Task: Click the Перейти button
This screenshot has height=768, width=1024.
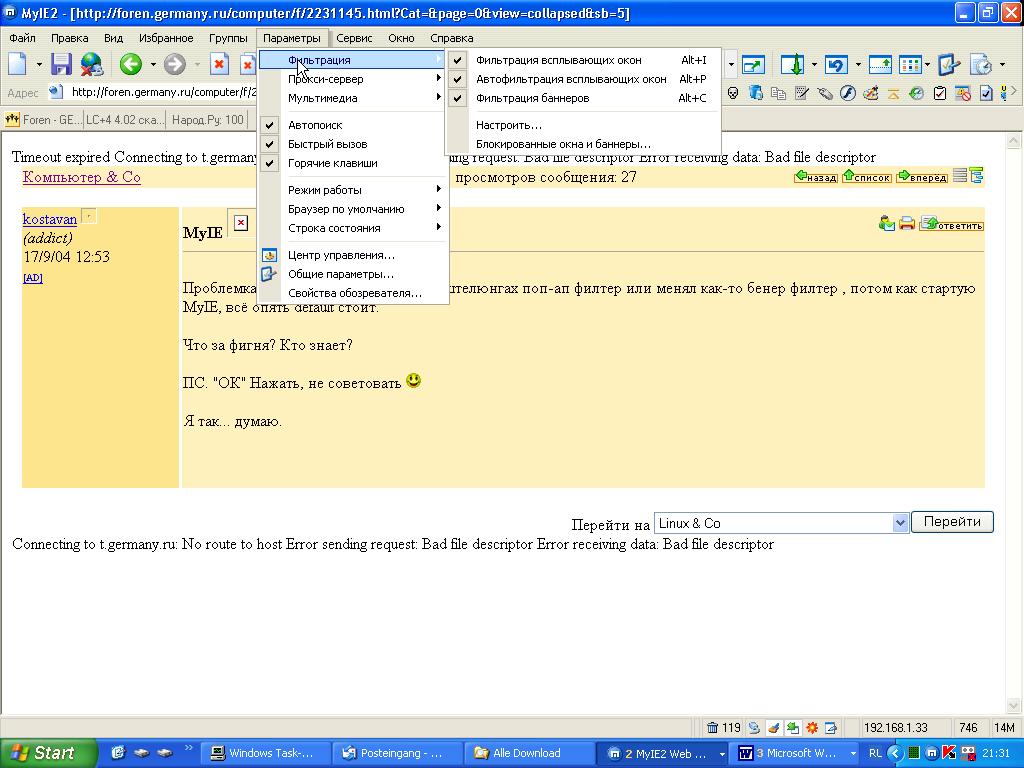Action: (952, 522)
